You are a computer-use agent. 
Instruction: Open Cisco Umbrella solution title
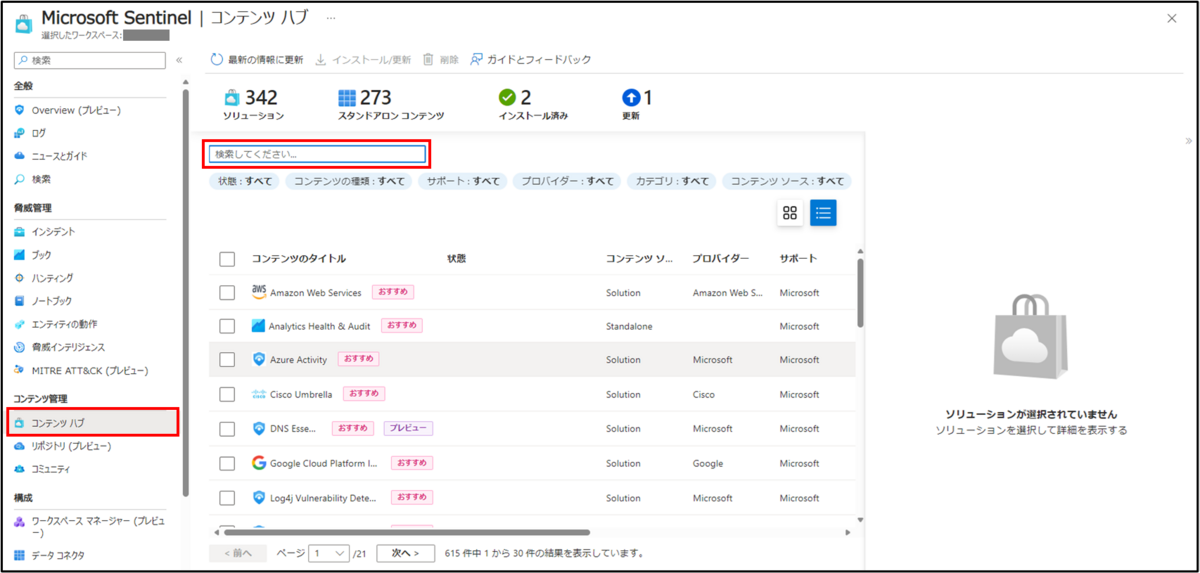tap(301, 394)
